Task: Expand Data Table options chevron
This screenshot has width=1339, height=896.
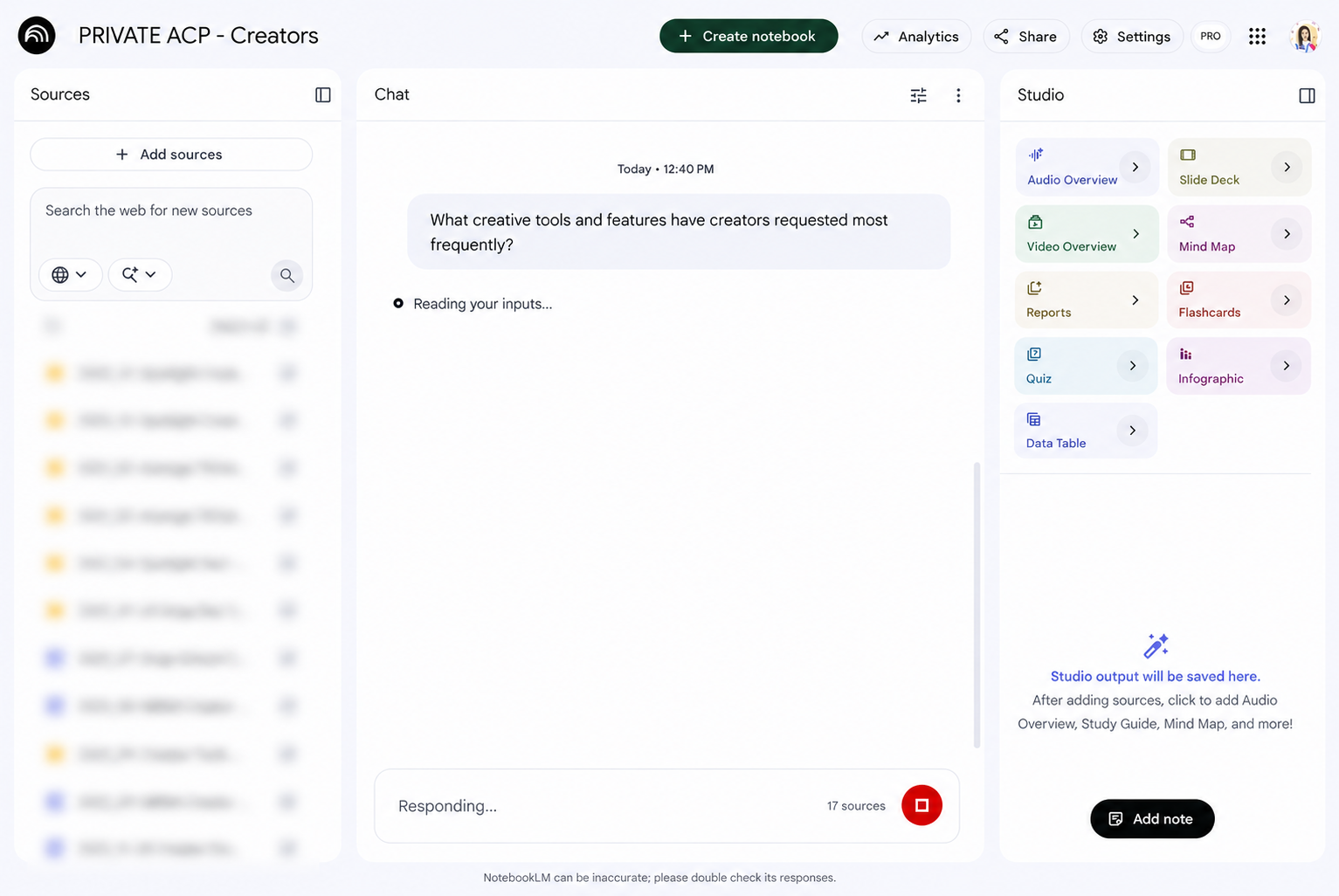Action: point(1132,431)
